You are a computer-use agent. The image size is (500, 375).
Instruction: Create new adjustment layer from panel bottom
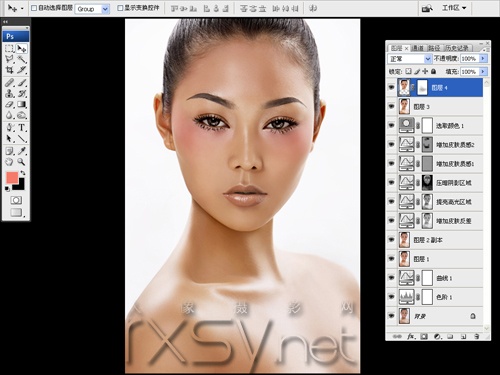pos(437,337)
